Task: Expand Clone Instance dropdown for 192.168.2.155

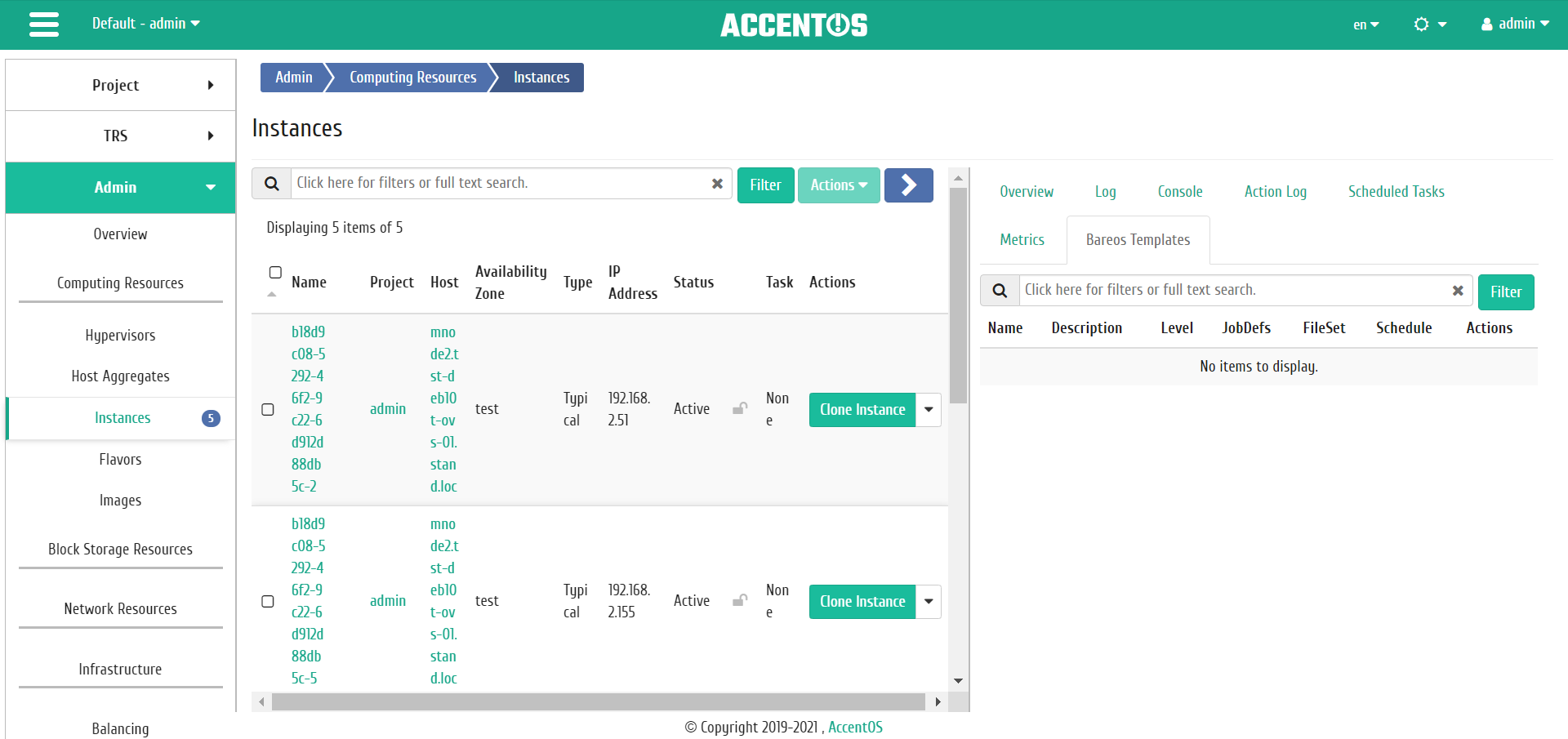Action: click(929, 602)
